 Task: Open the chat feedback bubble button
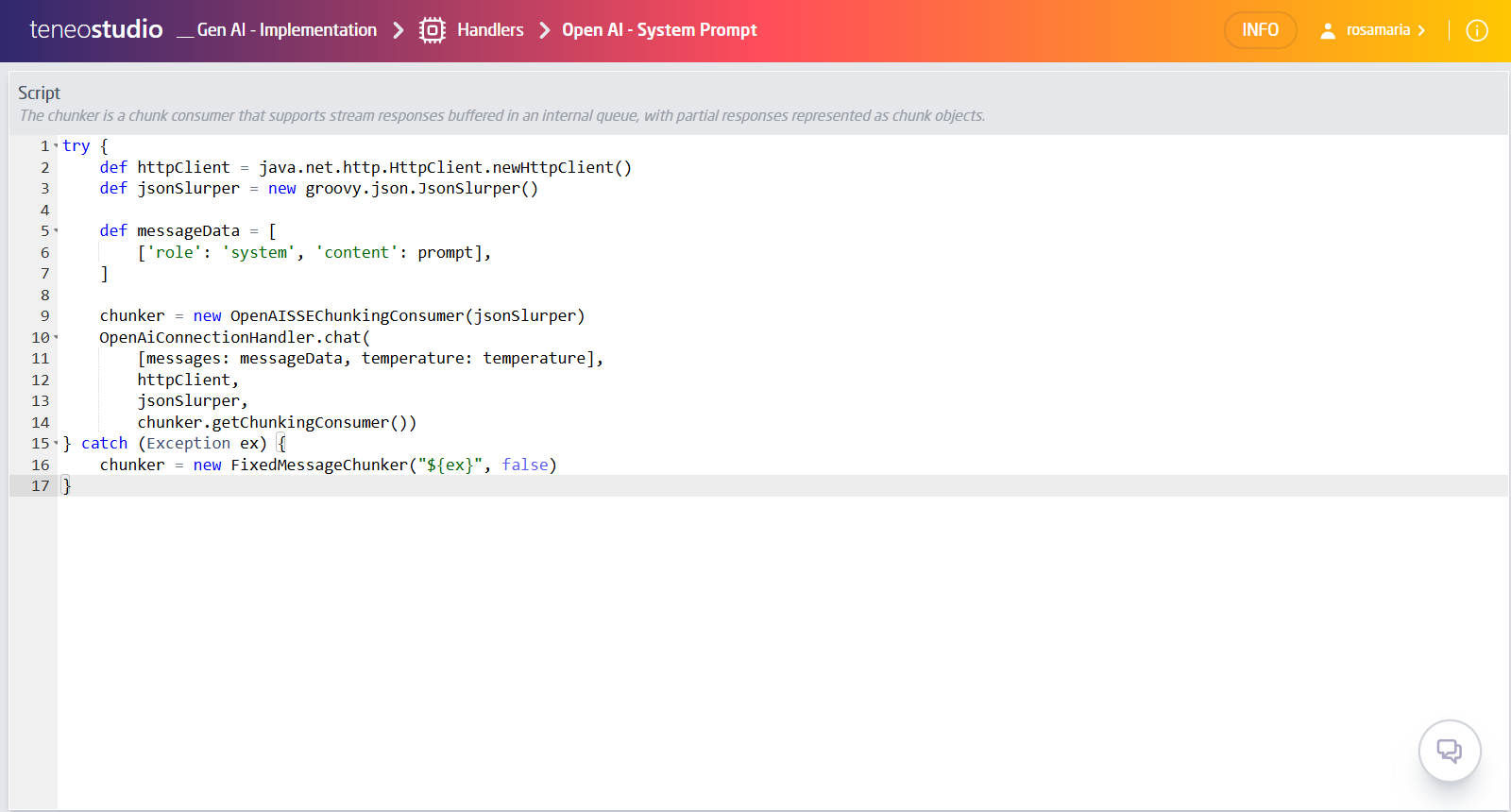click(1450, 751)
